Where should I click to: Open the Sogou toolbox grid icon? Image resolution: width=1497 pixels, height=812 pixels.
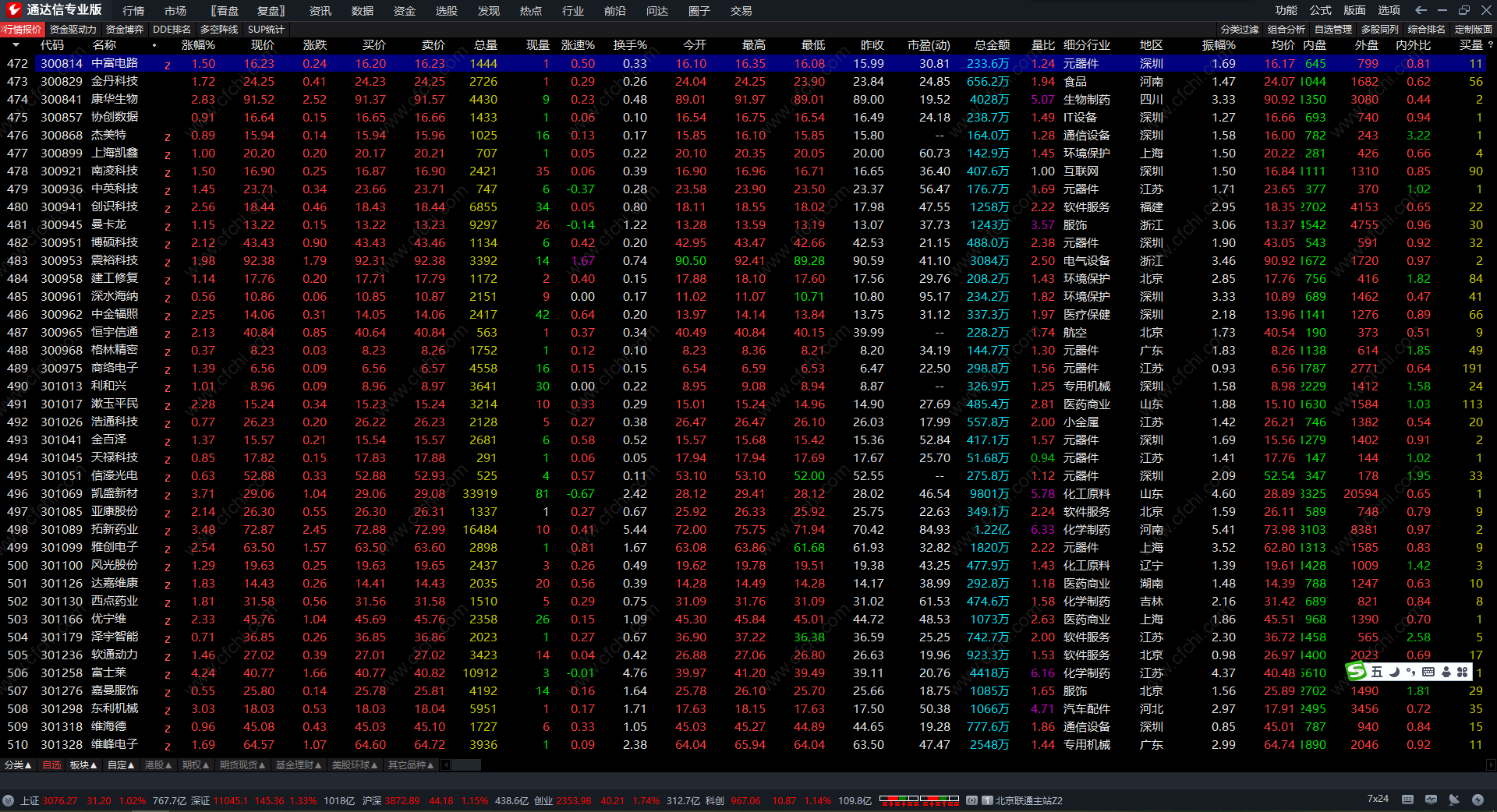[1462, 672]
